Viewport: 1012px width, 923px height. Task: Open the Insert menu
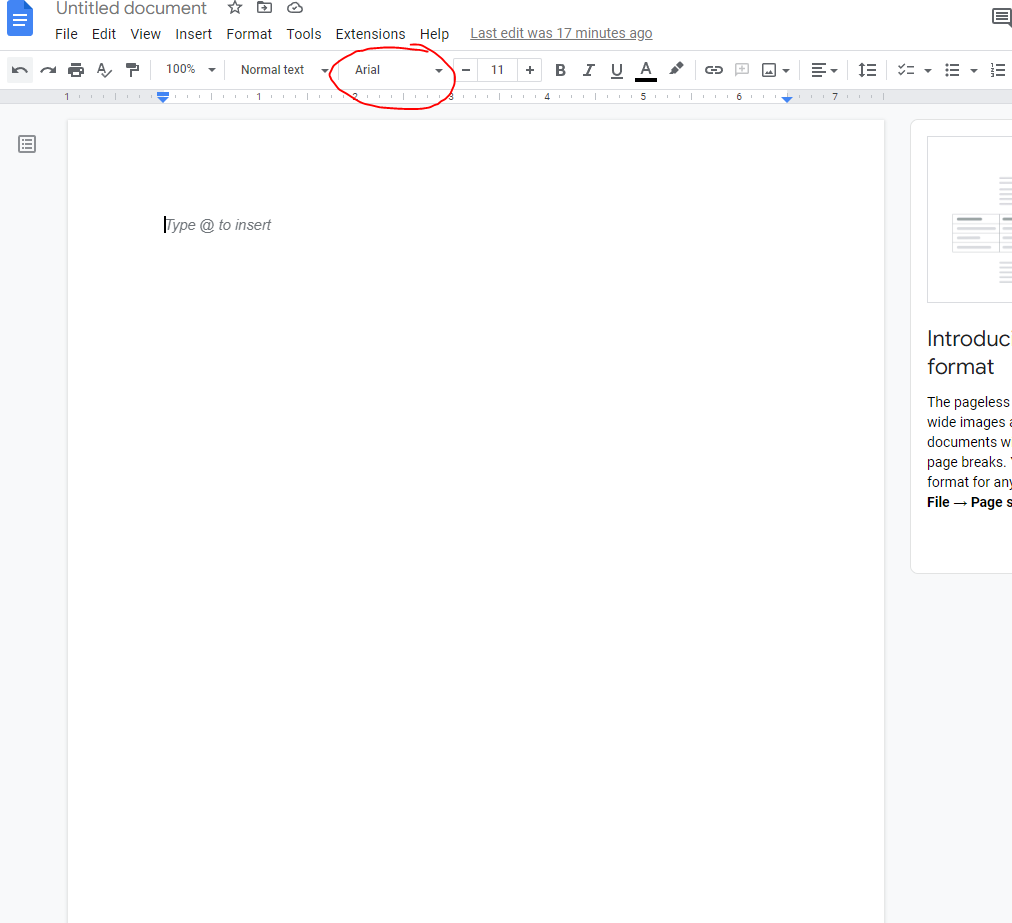[x=193, y=34]
